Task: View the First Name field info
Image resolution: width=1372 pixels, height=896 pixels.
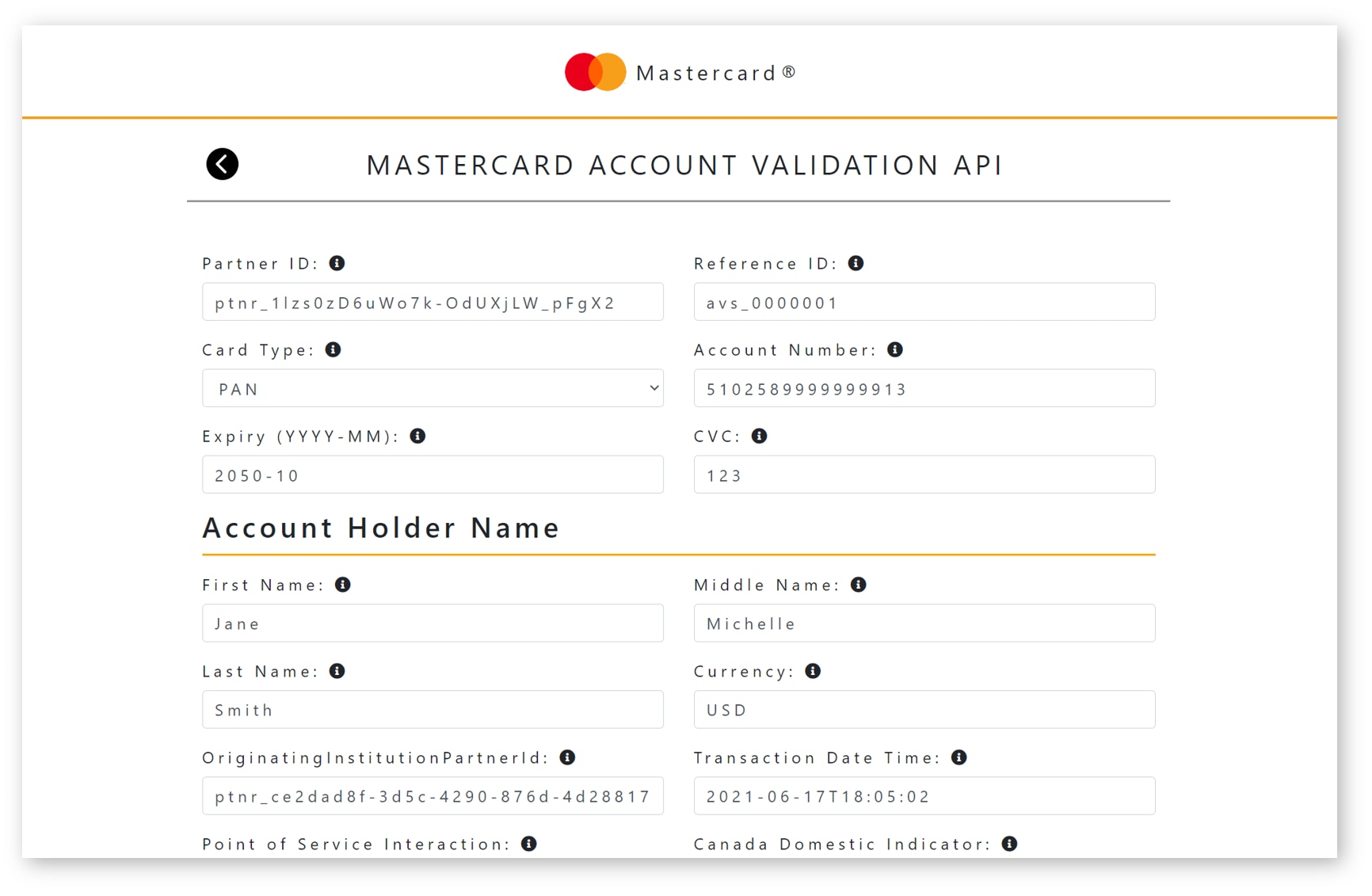Action: click(343, 585)
